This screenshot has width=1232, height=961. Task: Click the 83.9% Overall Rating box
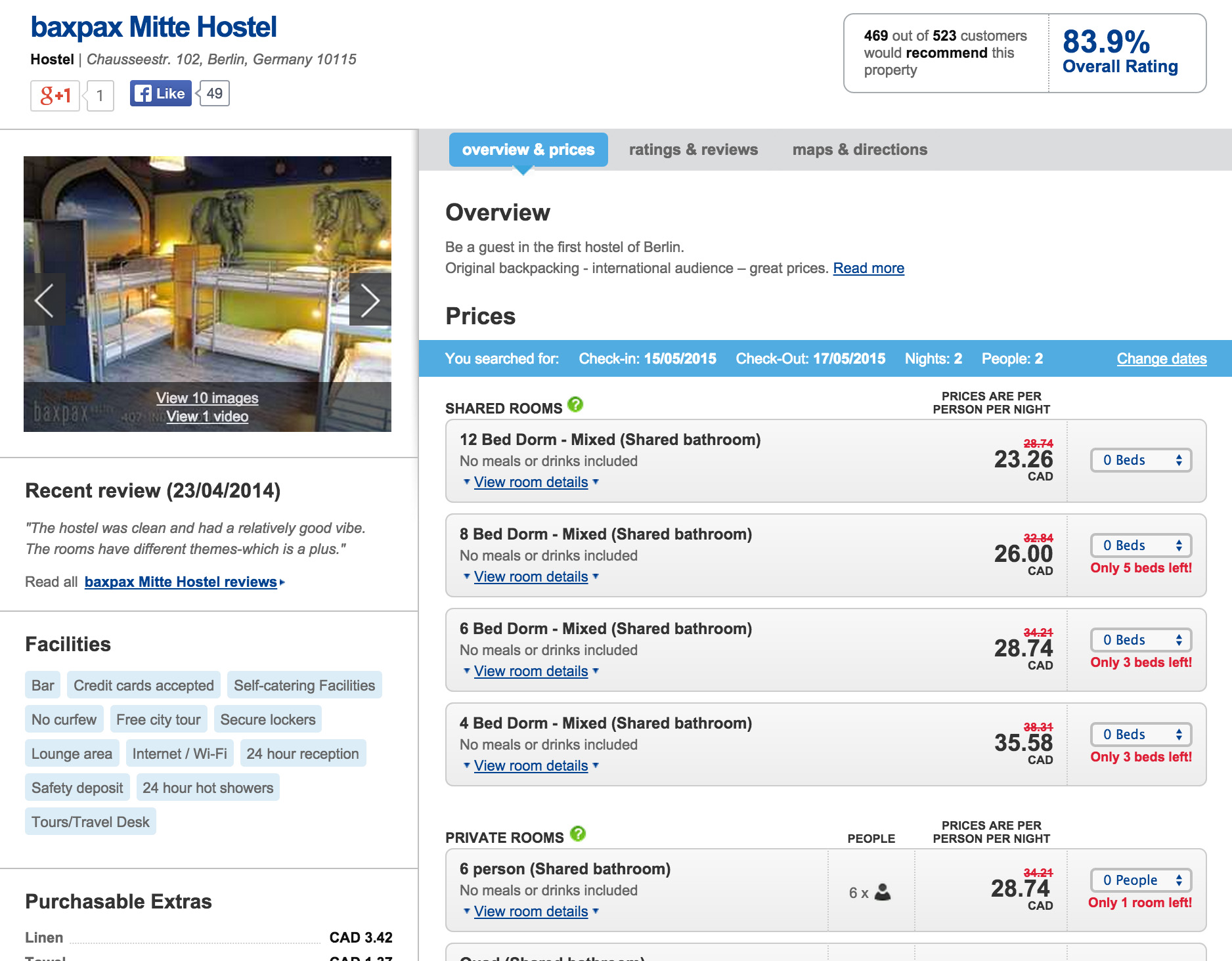1127,53
